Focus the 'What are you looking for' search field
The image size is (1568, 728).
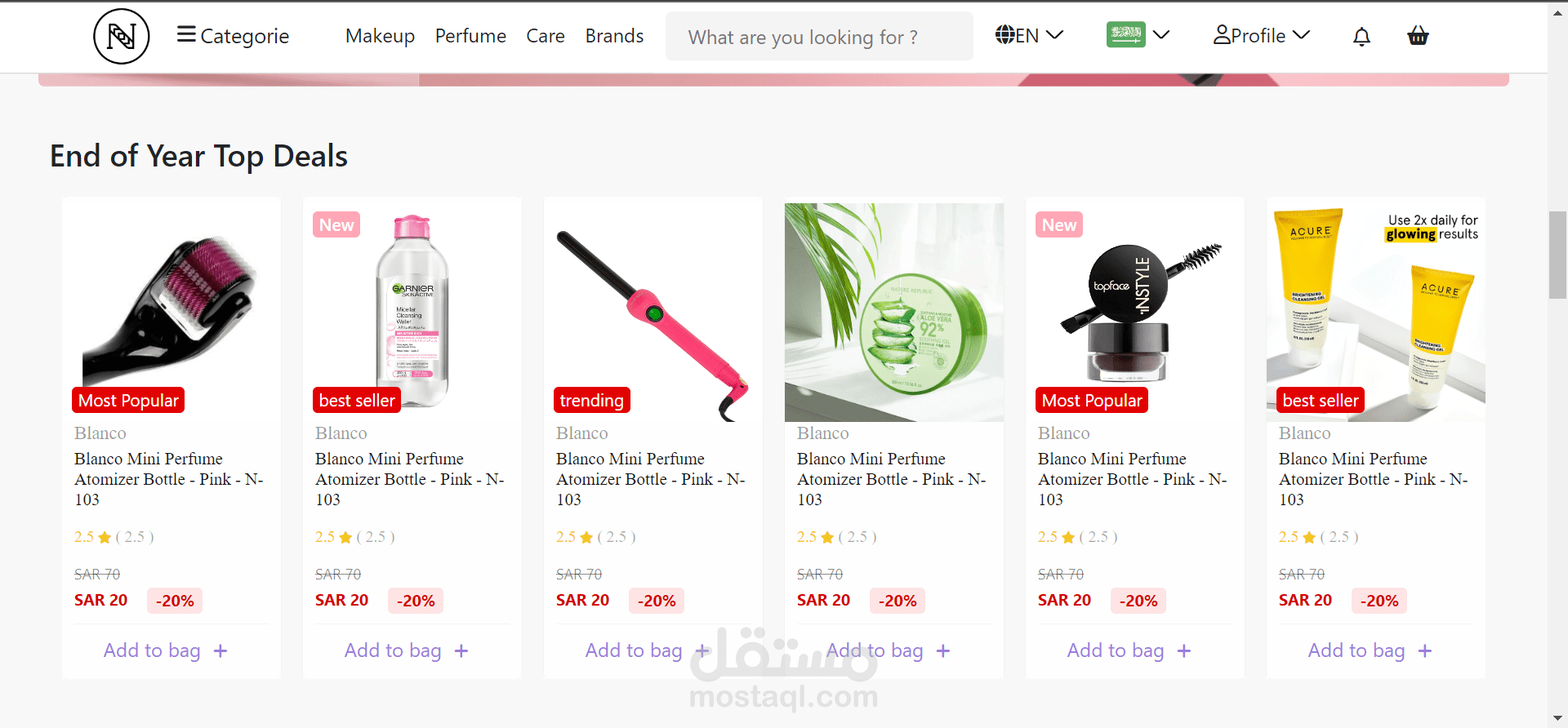[x=818, y=37]
